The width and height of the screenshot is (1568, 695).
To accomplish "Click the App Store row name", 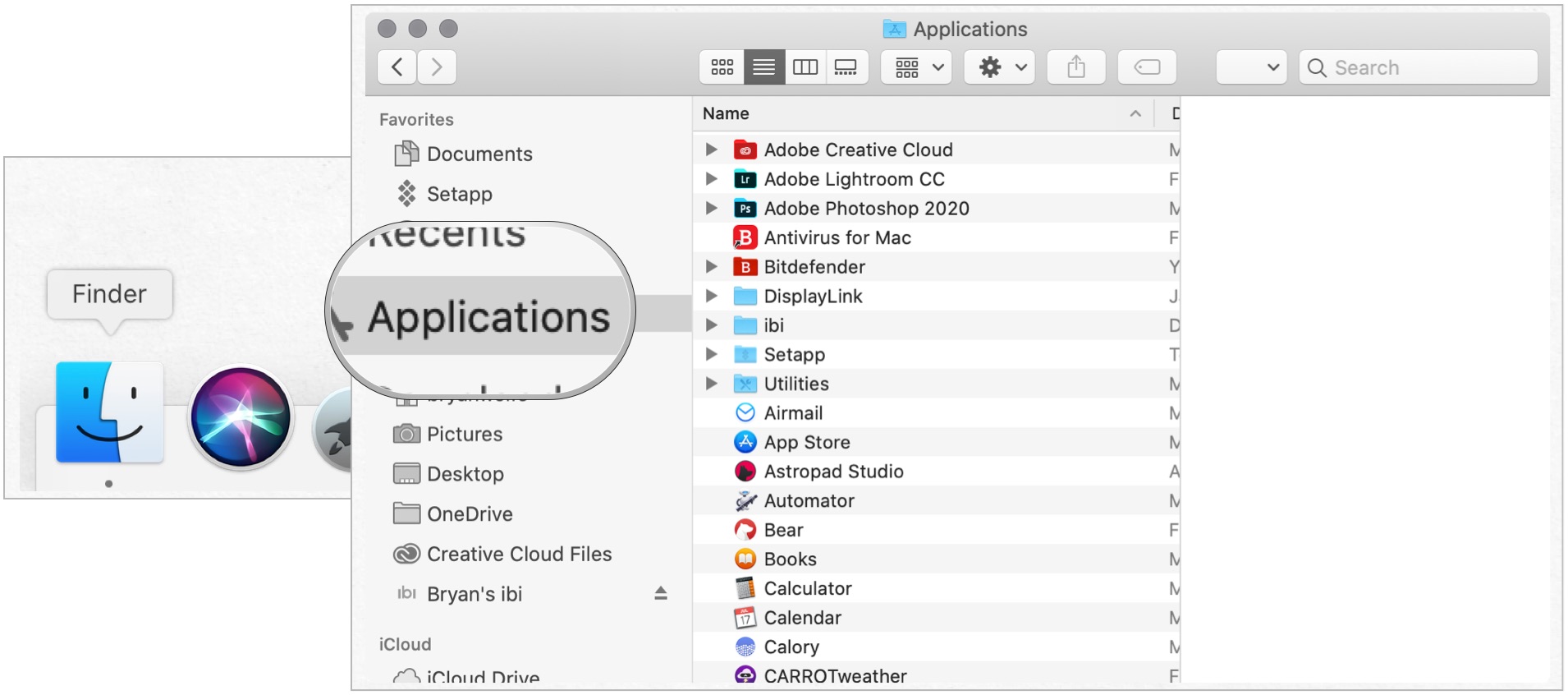I will 807,442.
